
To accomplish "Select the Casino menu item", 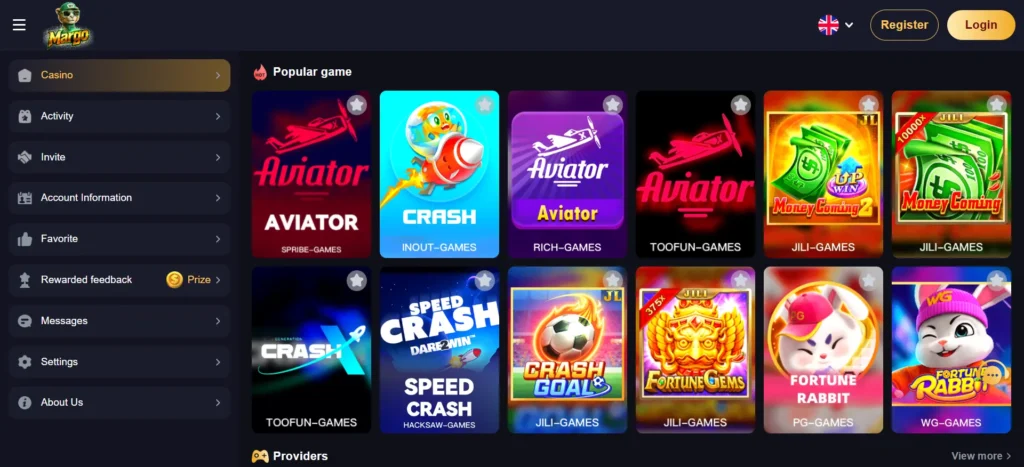I will coord(120,75).
